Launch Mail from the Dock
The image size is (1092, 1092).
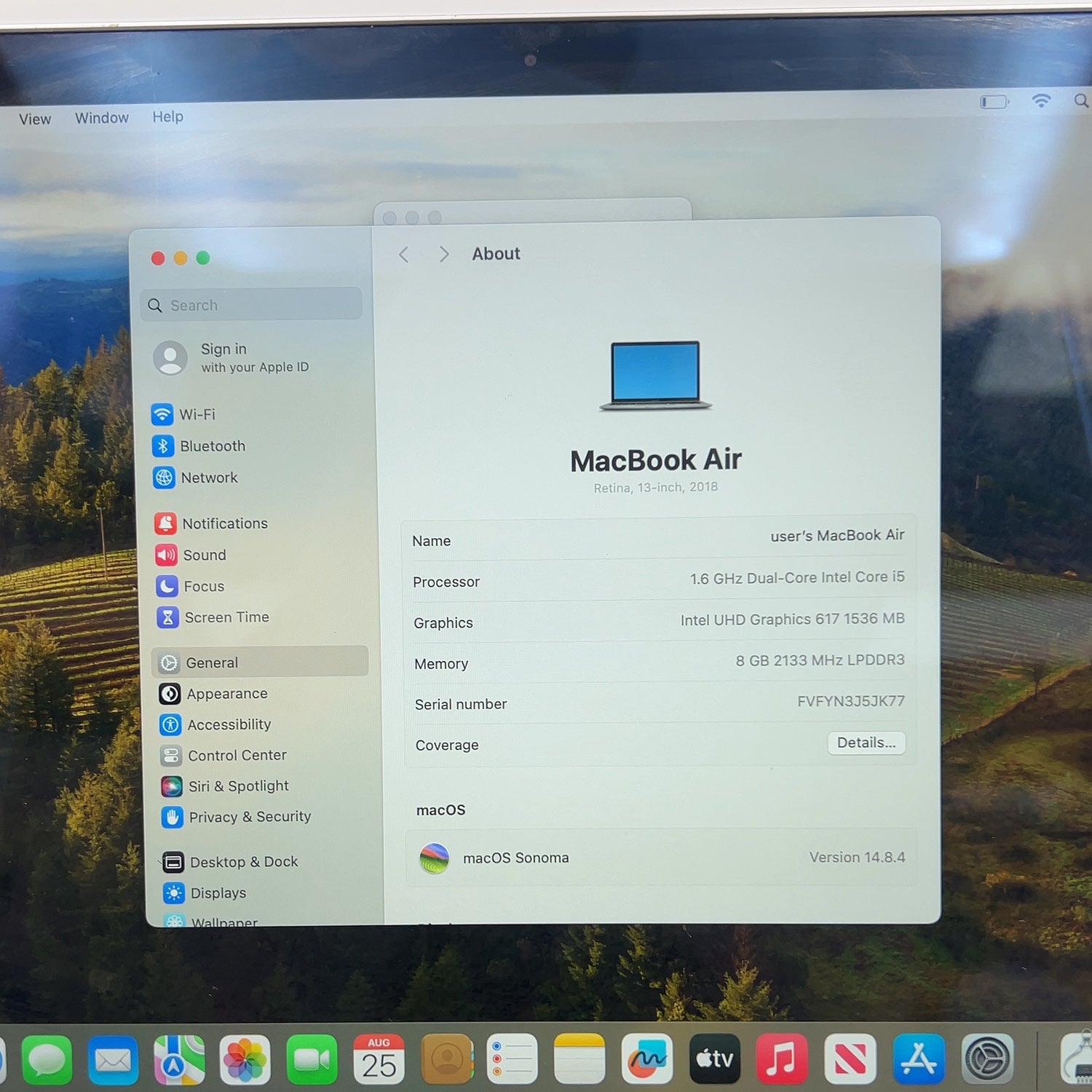click(x=113, y=1060)
